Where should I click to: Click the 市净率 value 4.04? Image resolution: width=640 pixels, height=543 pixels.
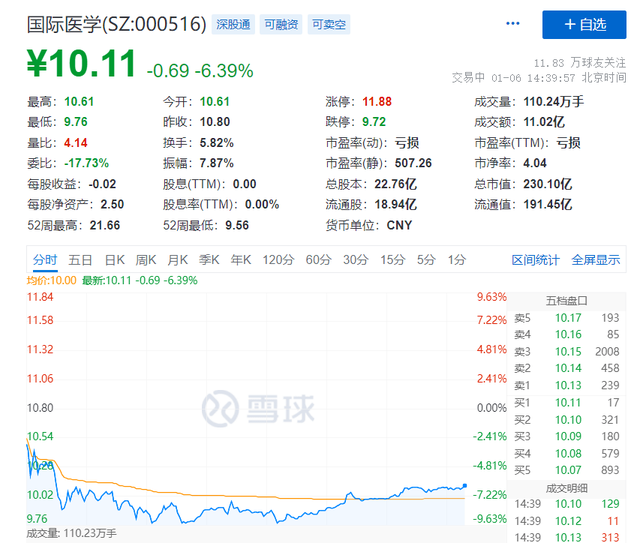click(535, 163)
